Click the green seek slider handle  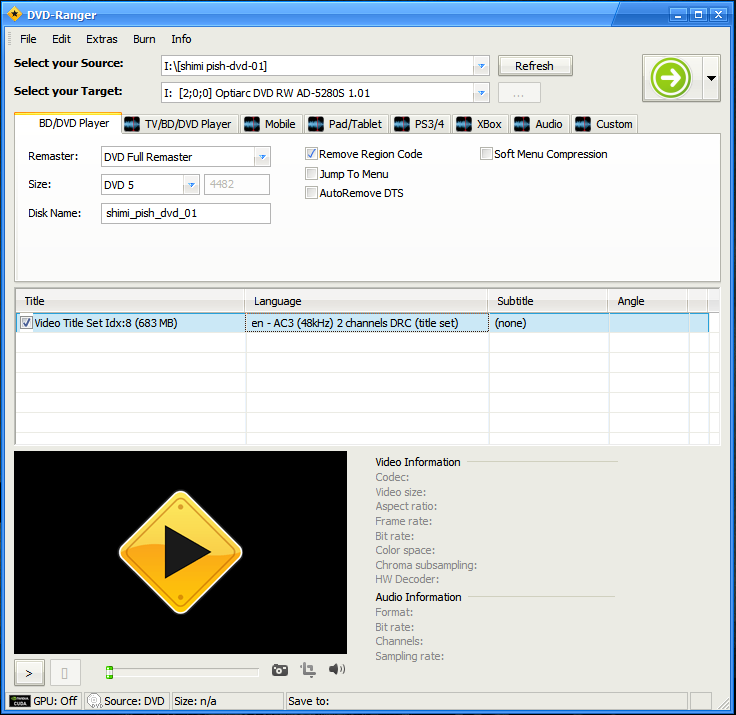click(x=109, y=672)
